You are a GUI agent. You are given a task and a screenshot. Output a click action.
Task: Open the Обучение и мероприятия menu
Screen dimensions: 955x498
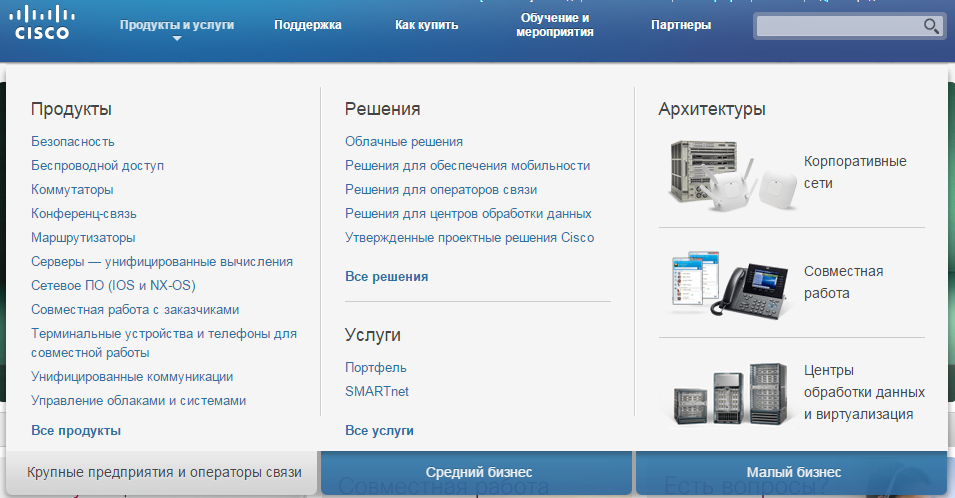coord(555,25)
